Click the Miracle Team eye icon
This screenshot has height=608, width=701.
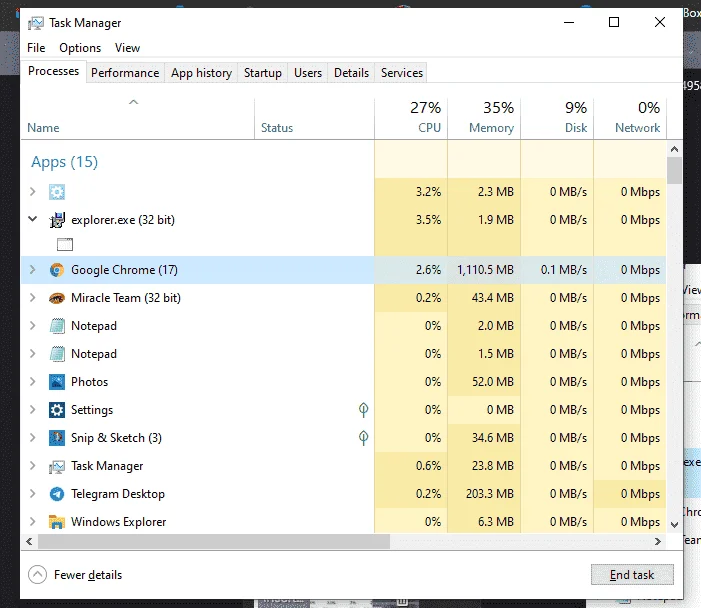click(57, 298)
